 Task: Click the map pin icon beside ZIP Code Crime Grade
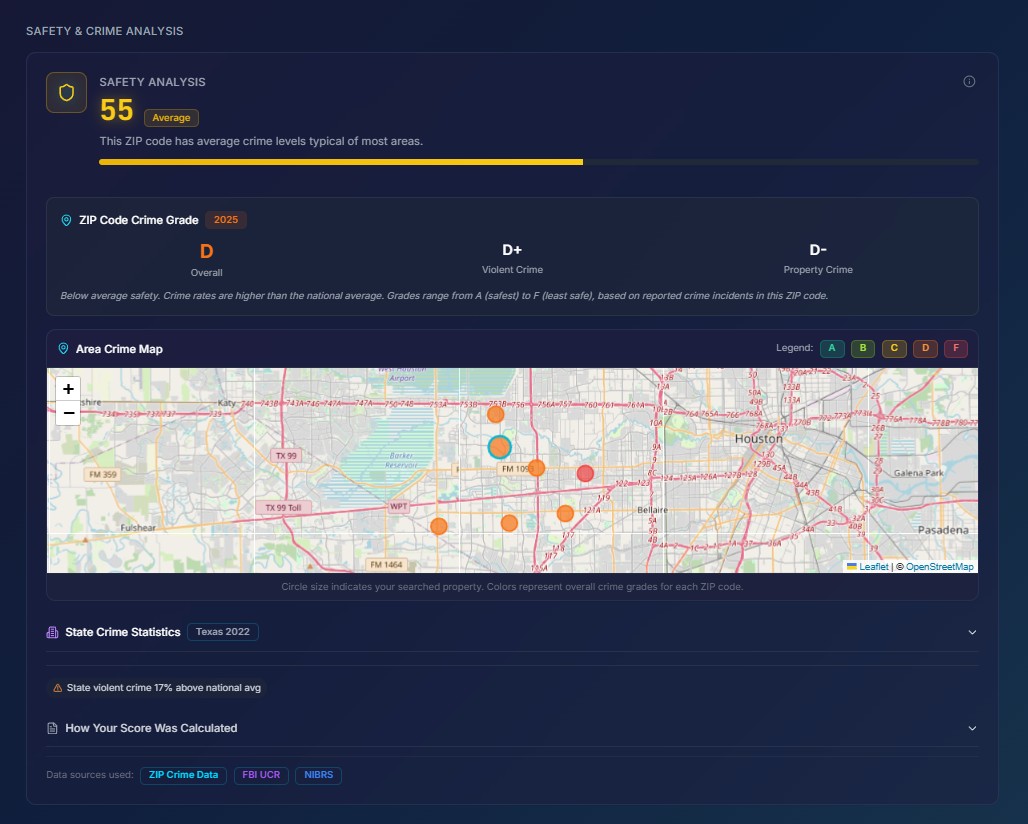pyautogui.click(x=66, y=220)
